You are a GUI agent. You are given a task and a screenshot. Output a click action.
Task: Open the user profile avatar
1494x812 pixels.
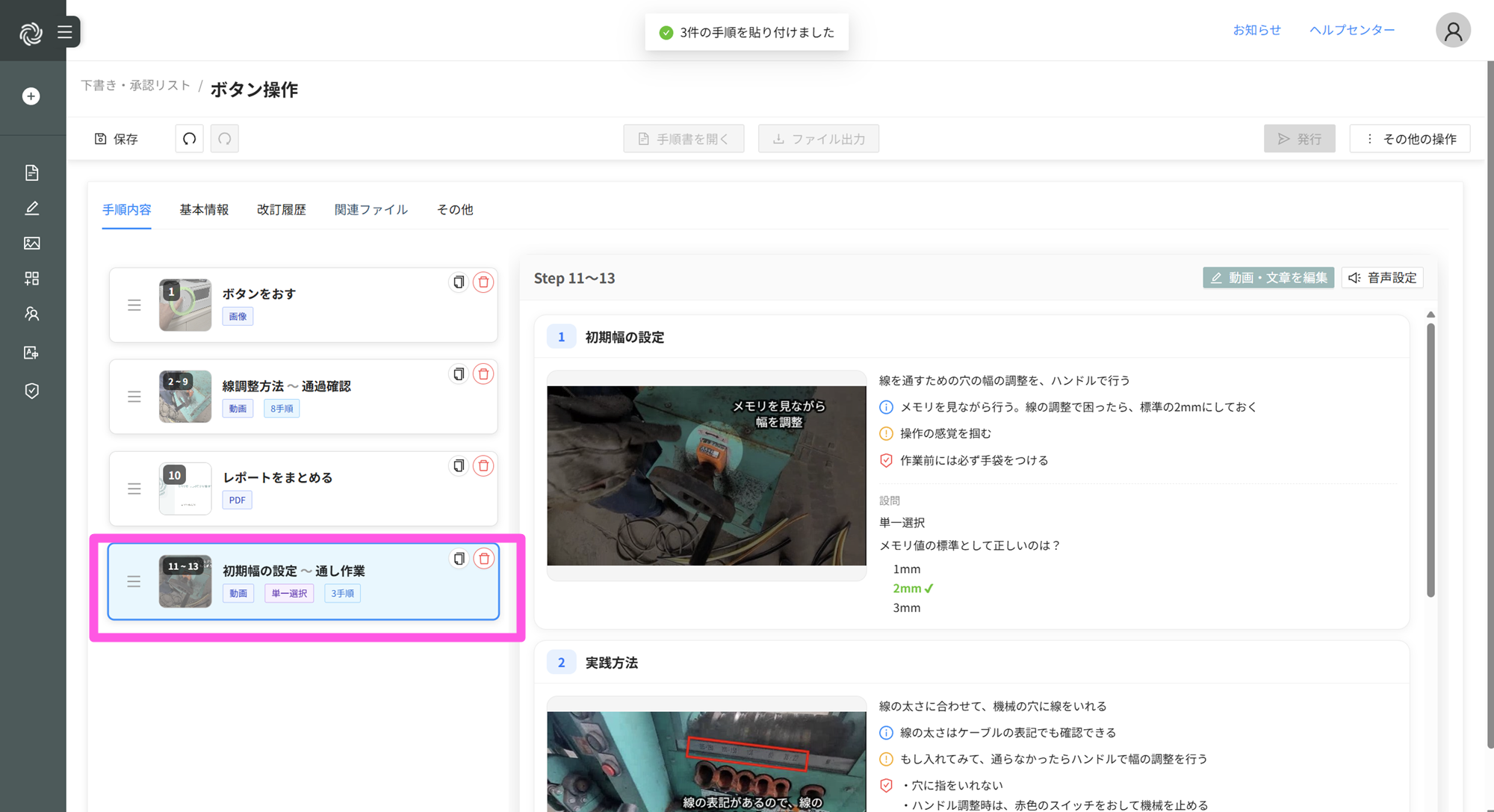(1452, 31)
